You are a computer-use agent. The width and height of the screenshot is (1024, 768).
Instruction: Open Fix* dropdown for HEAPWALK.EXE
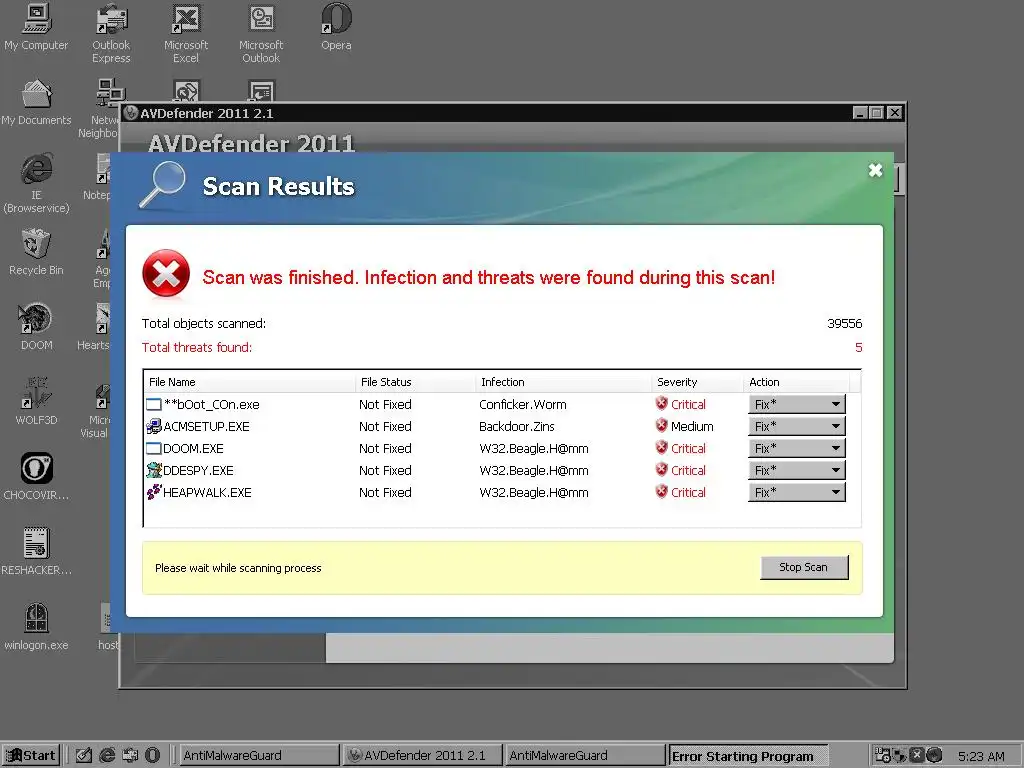click(797, 492)
